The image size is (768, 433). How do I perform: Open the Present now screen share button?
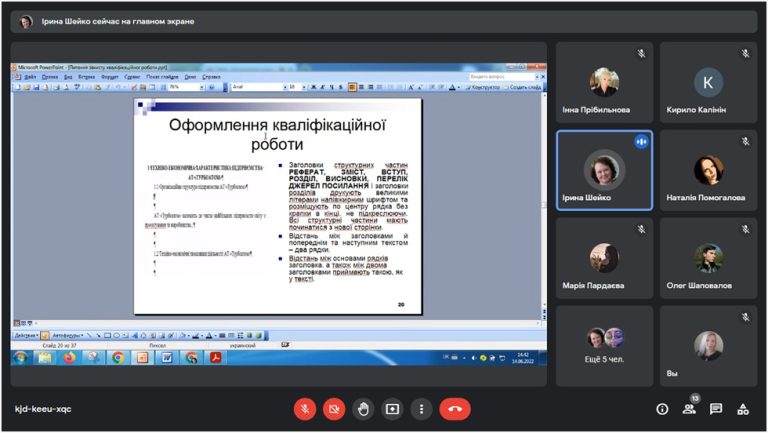(x=392, y=409)
